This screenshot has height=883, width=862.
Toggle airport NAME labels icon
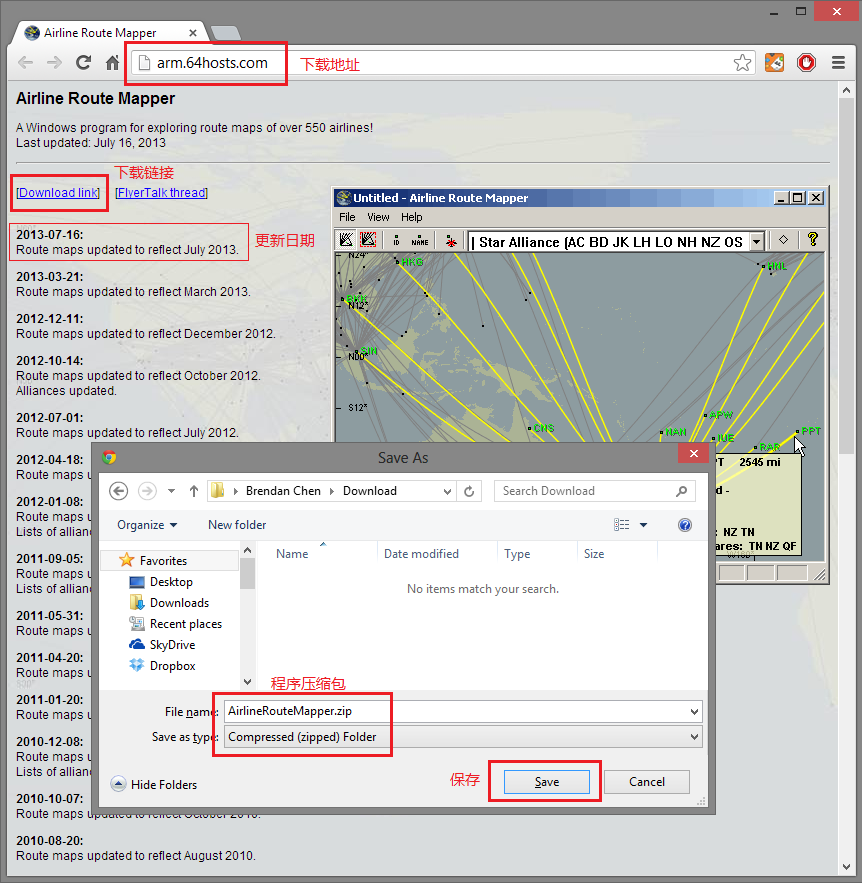click(419, 240)
